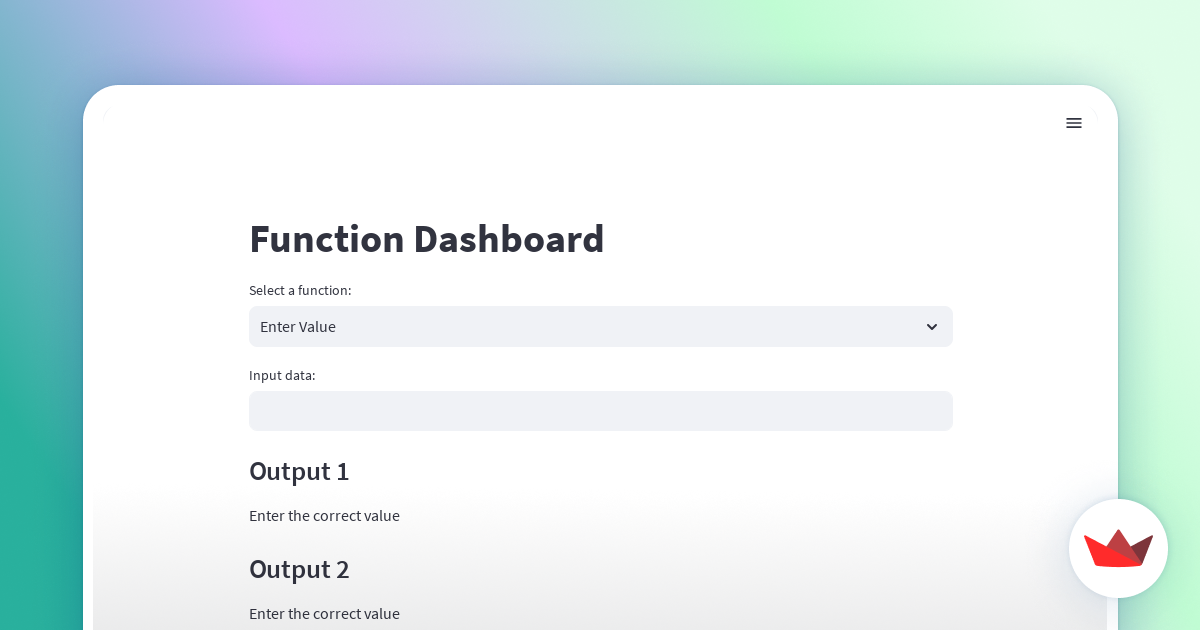The width and height of the screenshot is (1200, 630).
Task: Click the downward arrow on the function selector
Action: 931,327
